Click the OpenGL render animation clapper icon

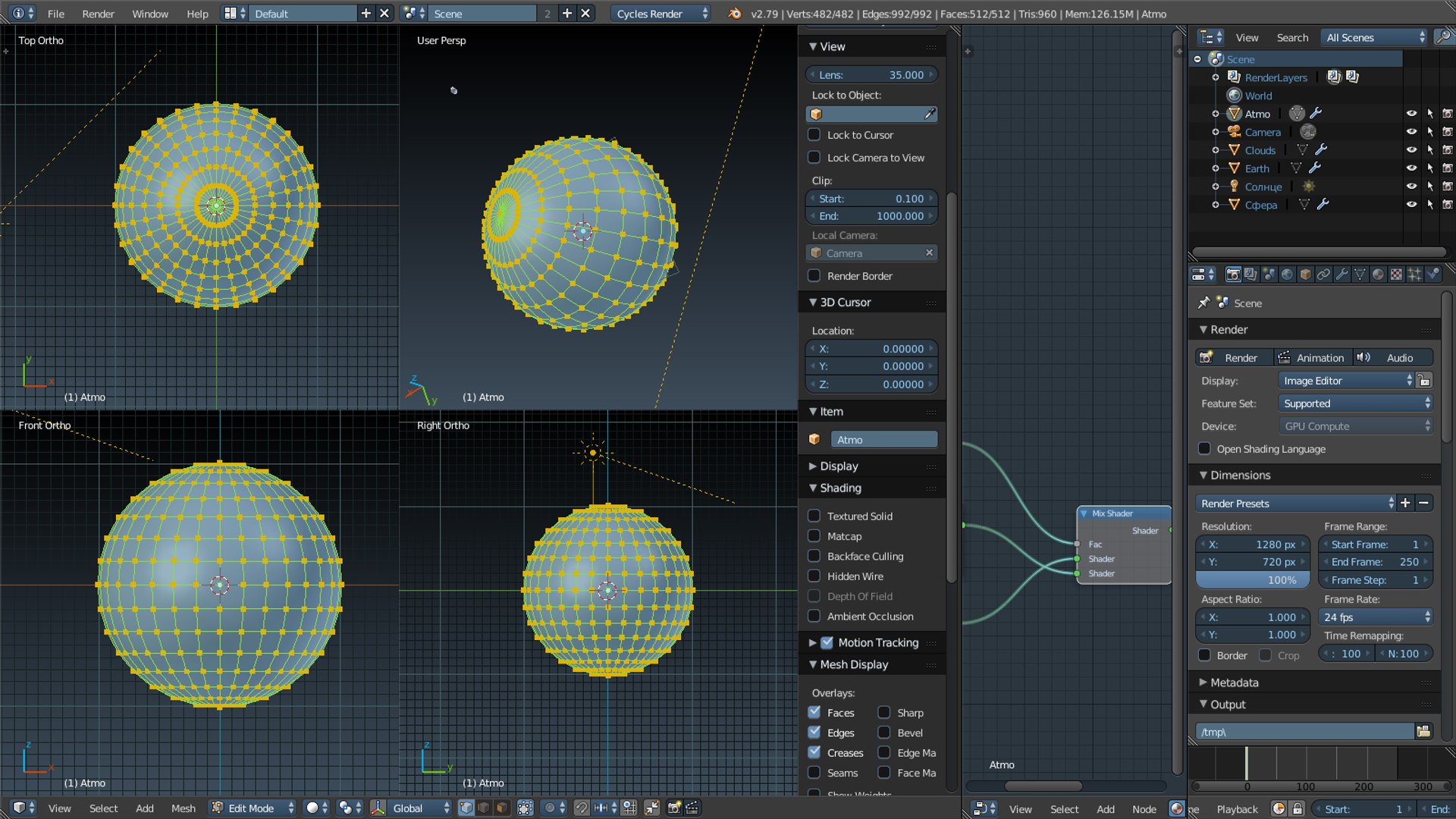692,808
